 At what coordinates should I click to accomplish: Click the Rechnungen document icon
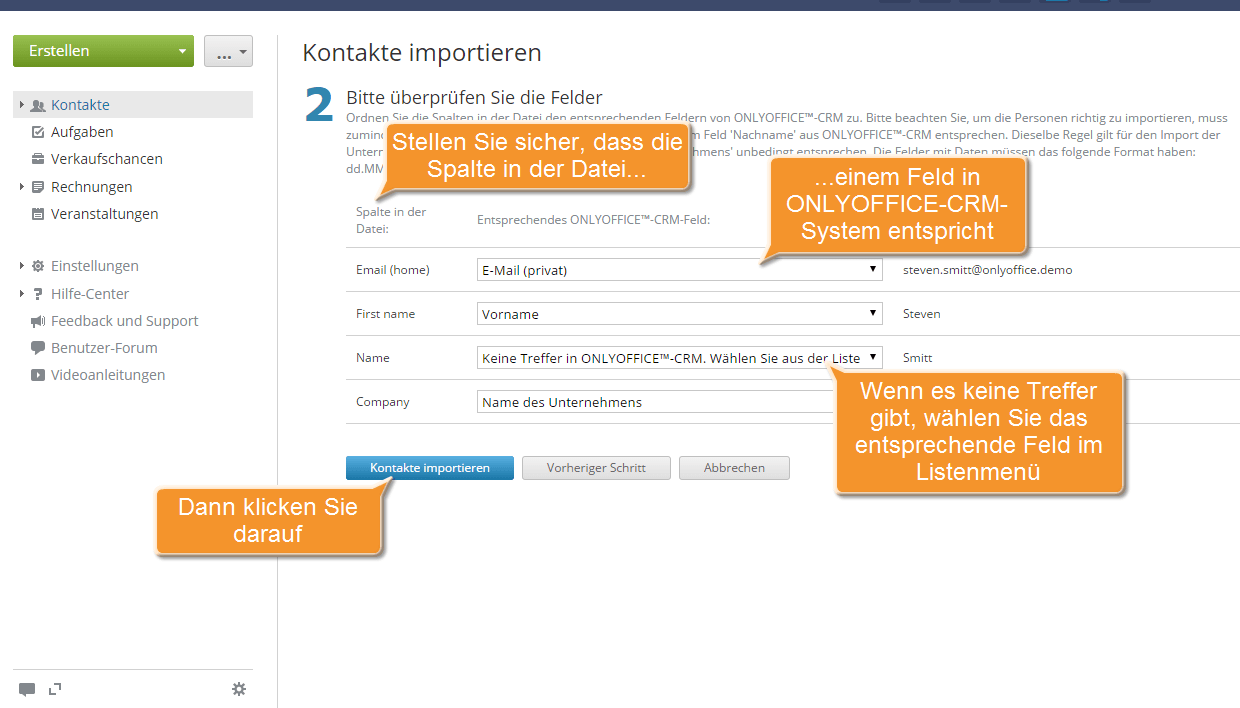point(38,187)
